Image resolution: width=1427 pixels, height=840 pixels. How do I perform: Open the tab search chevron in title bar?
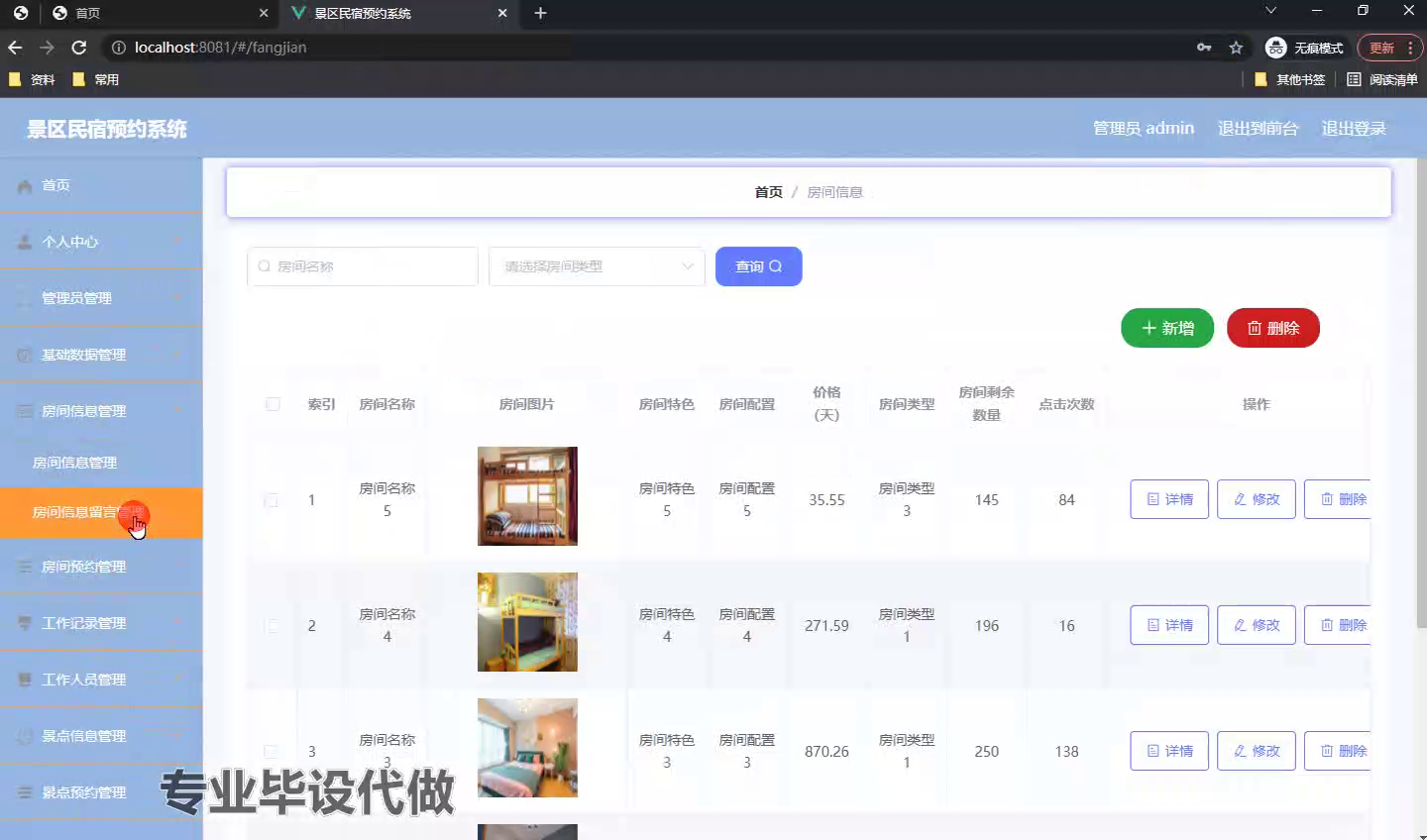pos(1271,11)
